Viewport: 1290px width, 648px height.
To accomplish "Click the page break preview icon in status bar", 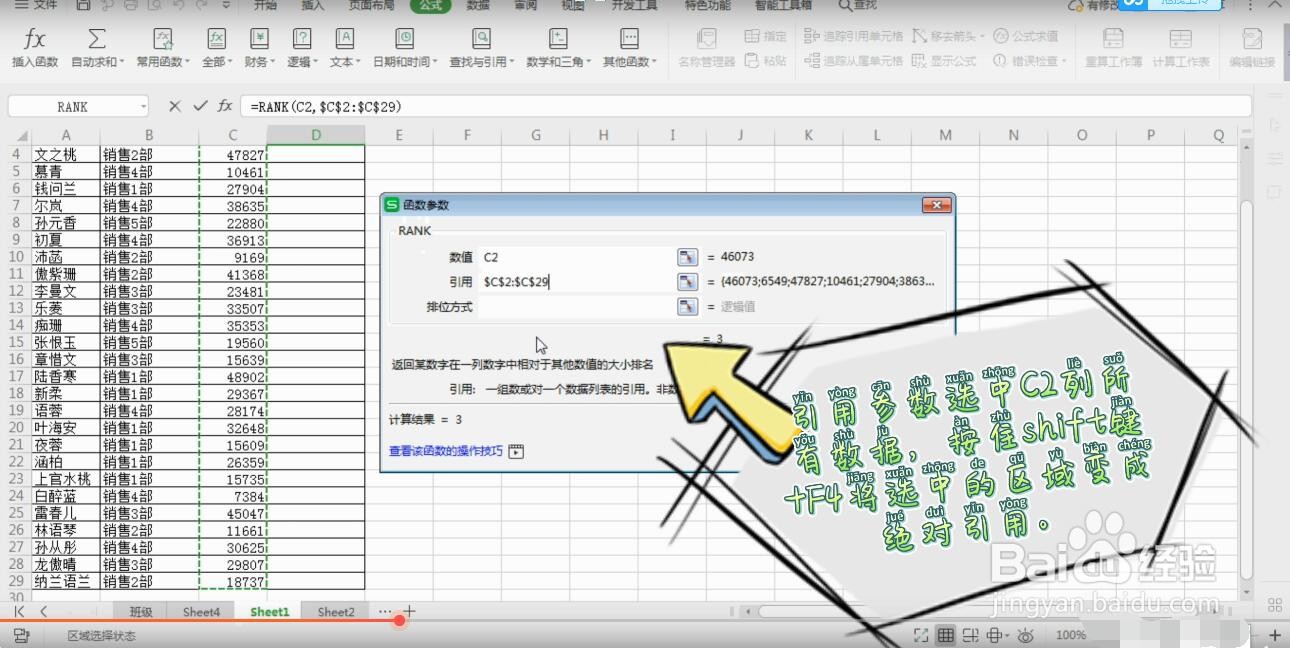I will click(970, 635).
